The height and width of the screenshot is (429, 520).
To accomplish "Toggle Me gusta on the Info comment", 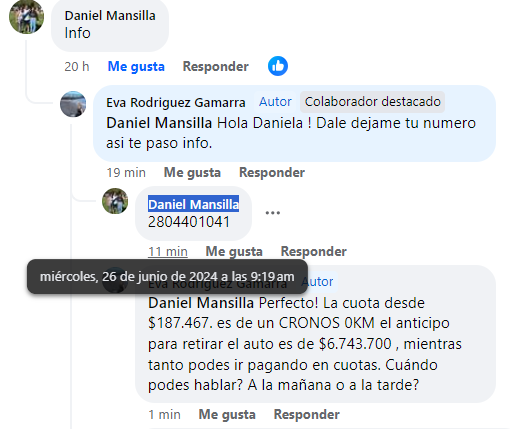I will pos(136,66).
